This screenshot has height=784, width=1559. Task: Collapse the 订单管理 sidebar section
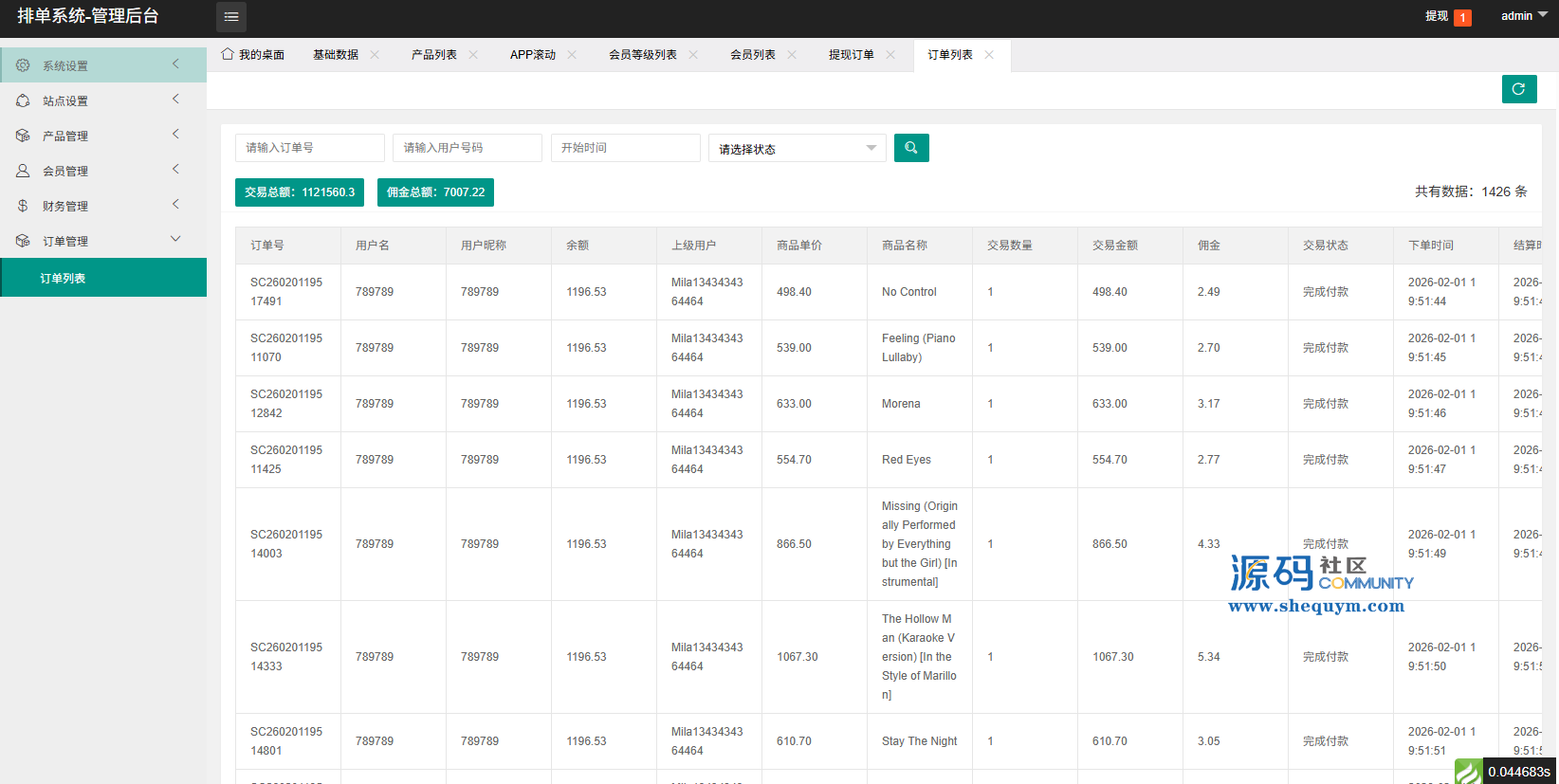tap(102, 241)
